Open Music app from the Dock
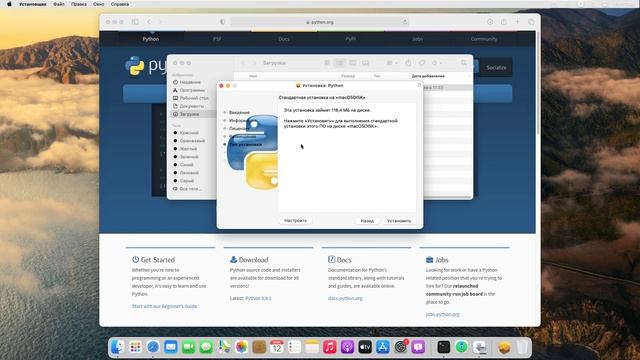Screen dimensions: 640x360 tap(329, 347)
